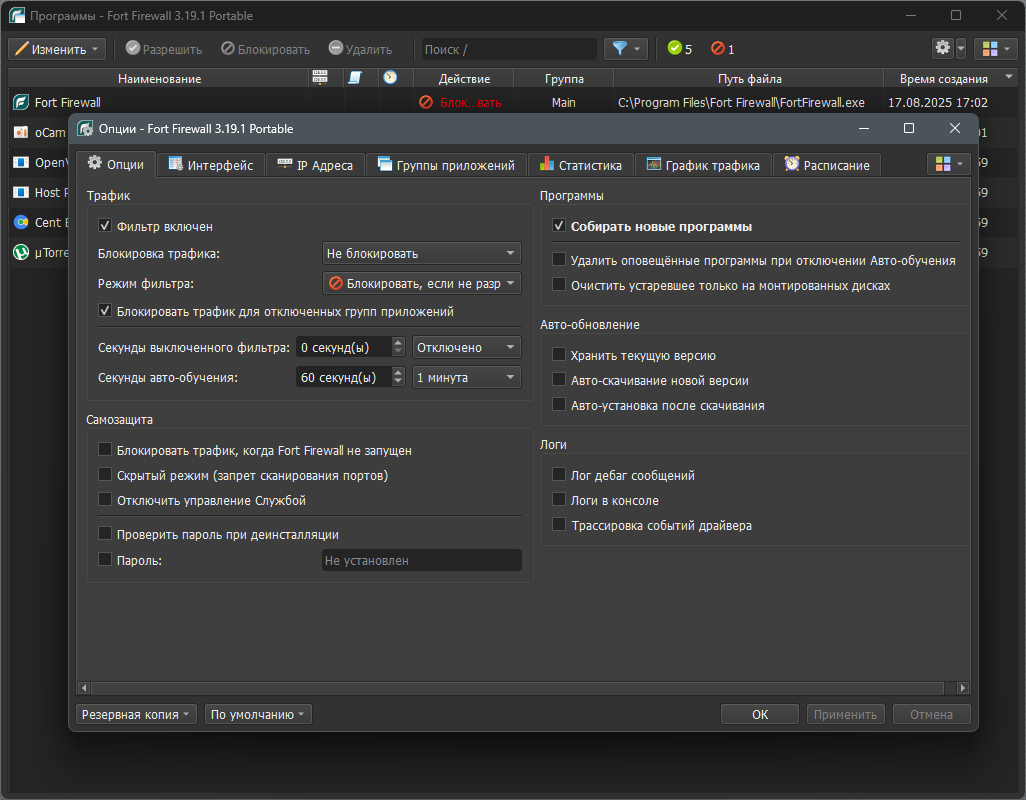Click the Fort Firewall icon in Programs window title bar
This screenshot has height=800, width=1026.
pyautogui.click(x=17, y=15)
